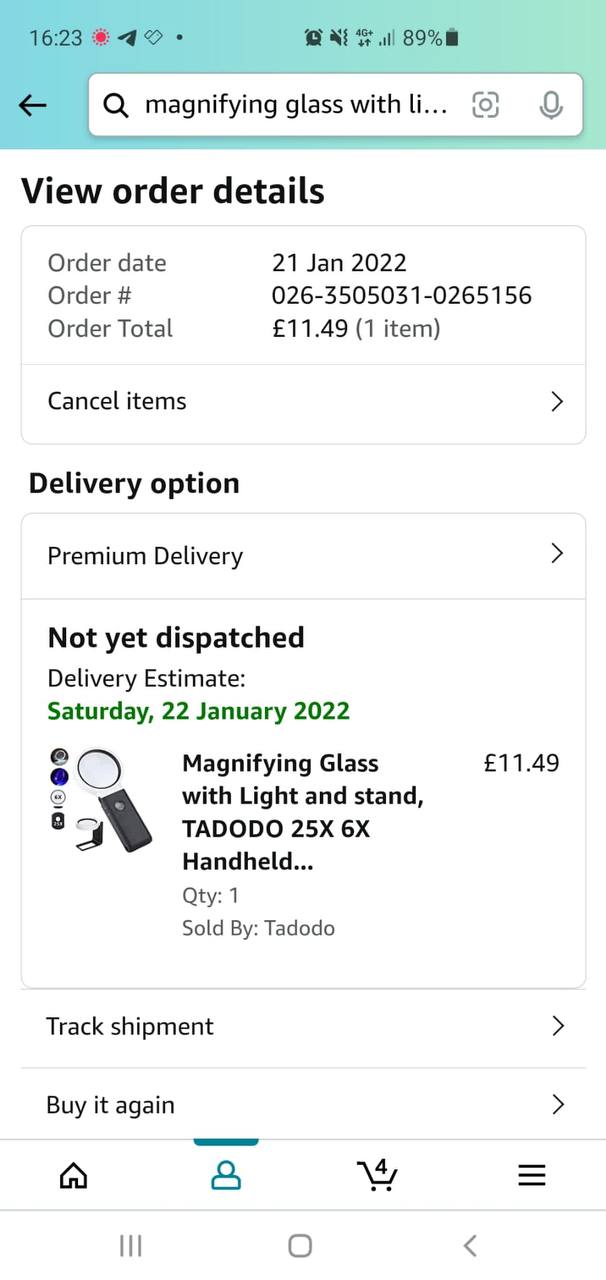606x1280 pixels.
Task: Expand Cancel items chevron
Action: [557, 402]
